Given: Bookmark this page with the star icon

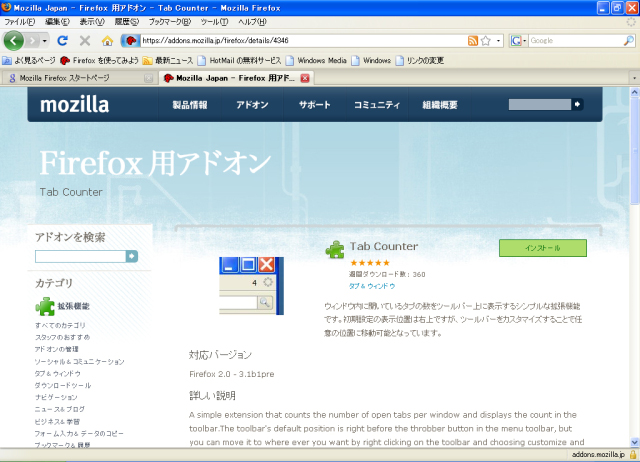Looking at the screenshot, I should point(486,40).
